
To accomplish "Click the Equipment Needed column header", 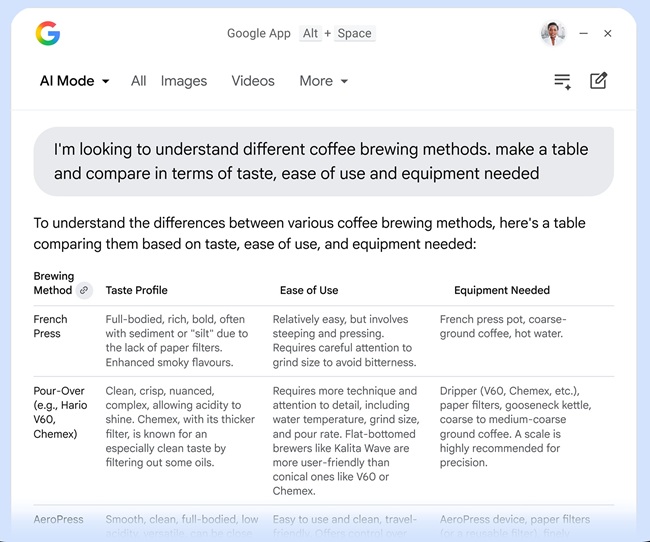I will tap(502, 290).
